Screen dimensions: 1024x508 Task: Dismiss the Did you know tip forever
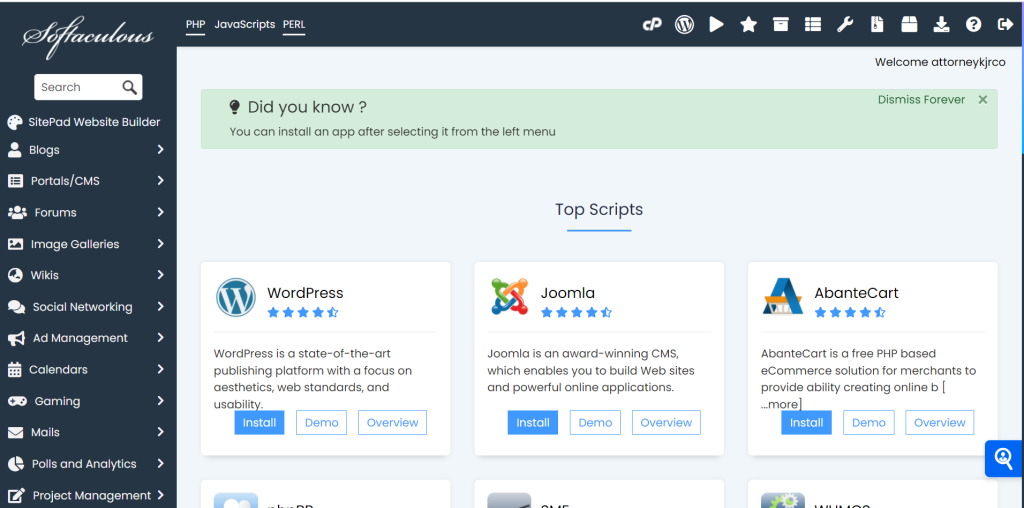[921, 100]
